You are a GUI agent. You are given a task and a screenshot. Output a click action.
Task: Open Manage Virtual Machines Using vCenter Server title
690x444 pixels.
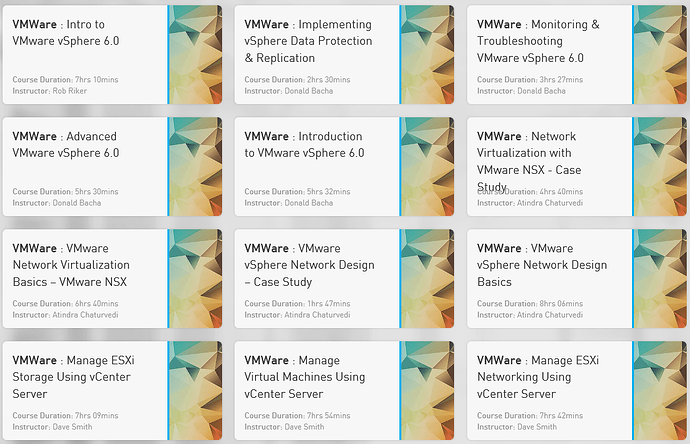point(305,377)
